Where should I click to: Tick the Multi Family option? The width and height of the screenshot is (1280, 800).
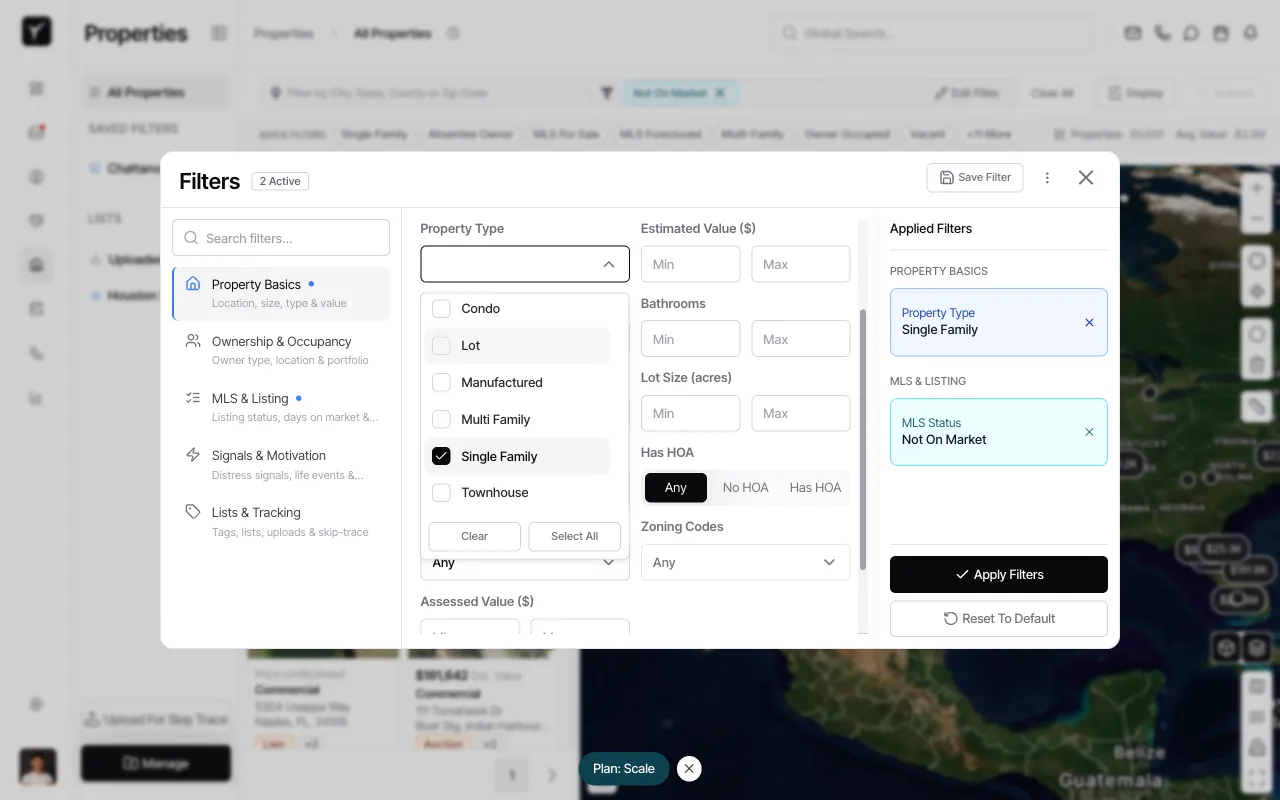[x=441, y=419]
